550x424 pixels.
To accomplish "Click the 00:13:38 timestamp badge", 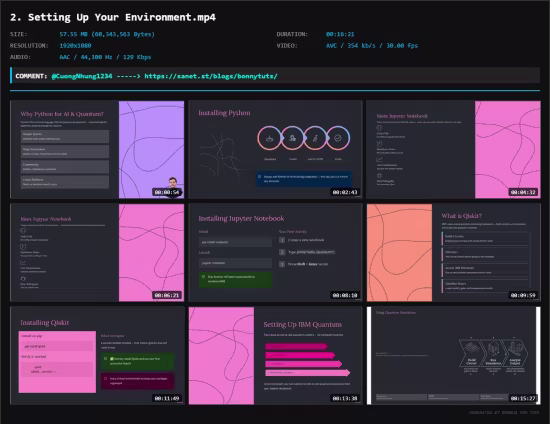I will tap(345, 398).
